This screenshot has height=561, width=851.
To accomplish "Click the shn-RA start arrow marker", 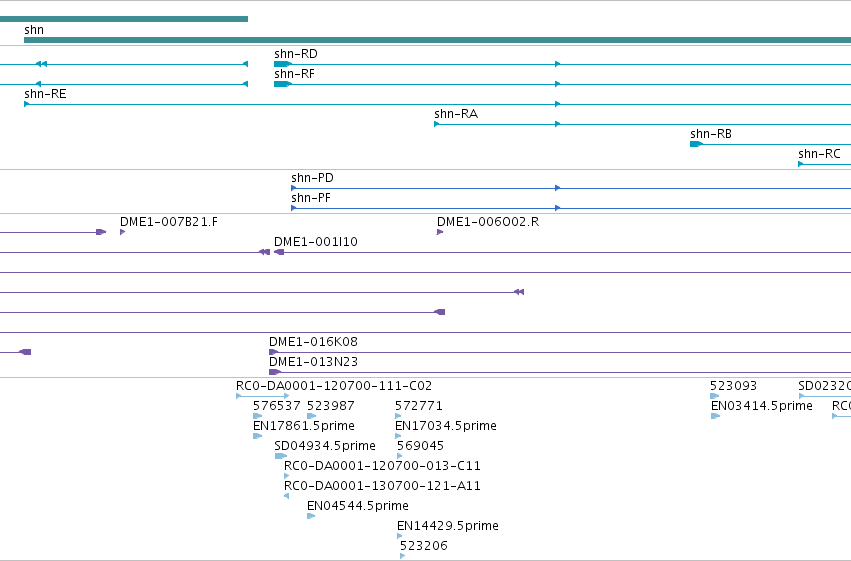I will 436,124.
